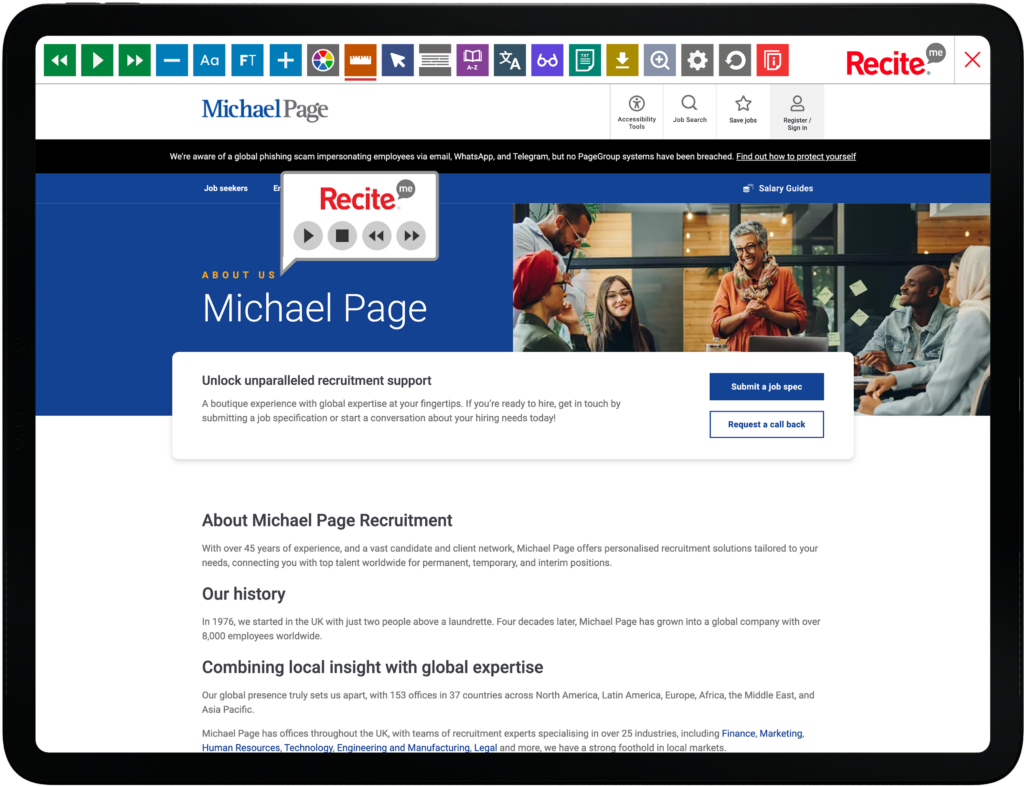Follow the Find out how to protect yourself link
The image size is (1024, 786).
(796, 157)
